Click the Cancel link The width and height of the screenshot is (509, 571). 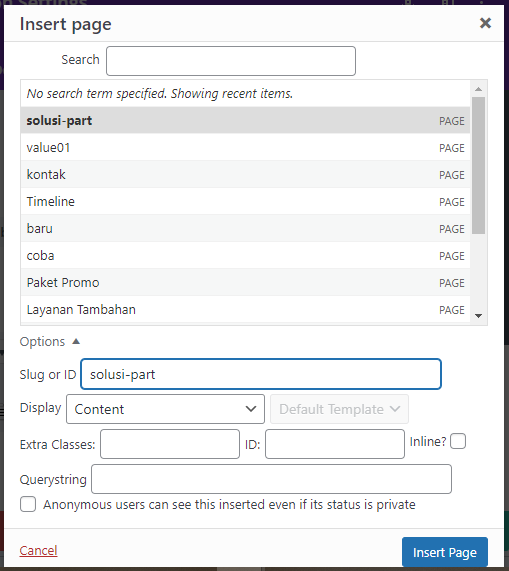pyautogui.click(x=39, y=550)
